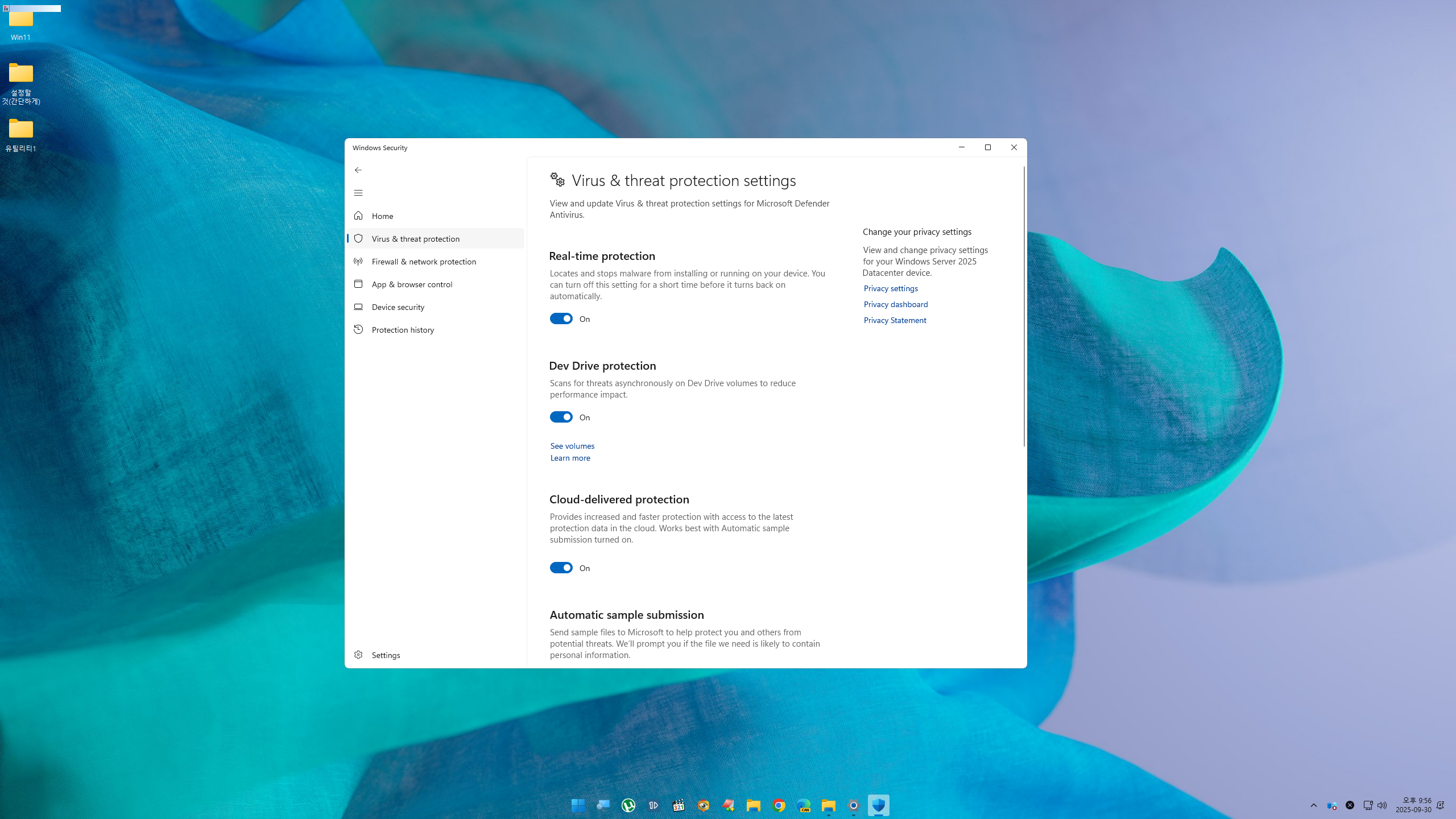Image resolution: width=1456 pixels, height=819 pixels.
Task: Open Google Chrome from the taskbar
Action: tap(779, 805)
